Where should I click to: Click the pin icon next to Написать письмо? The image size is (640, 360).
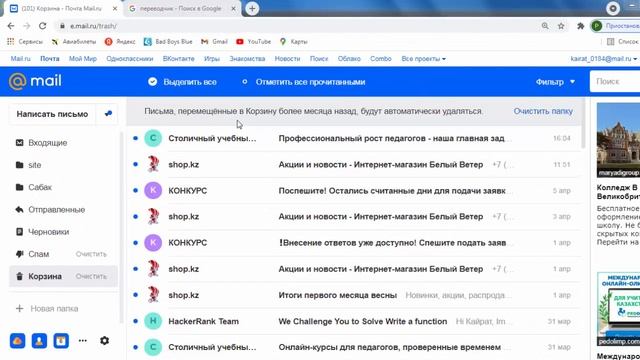click(108, 114)
